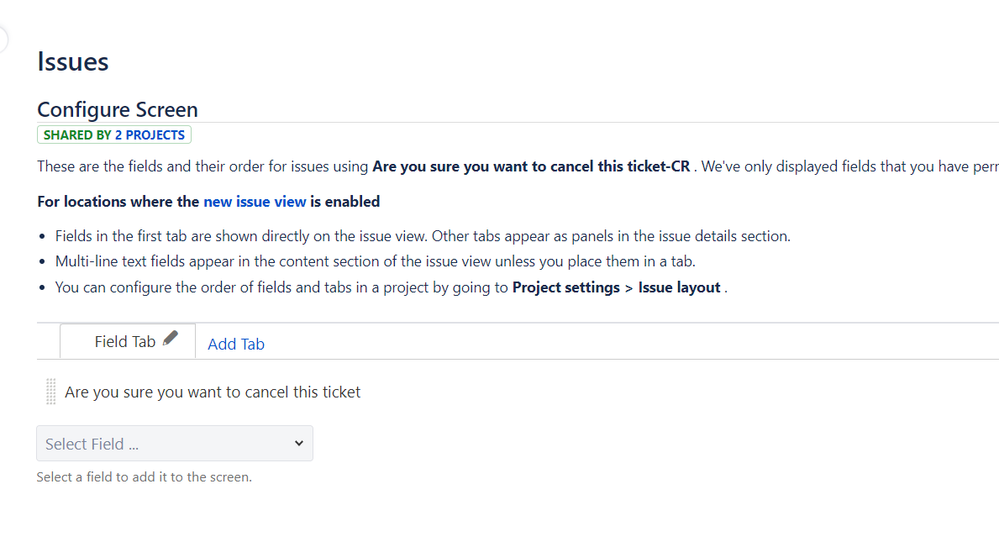The width and height of the screenshot is (999, 537).
Task: Click the 'Select a field to add it' helper text
Action: (x=144, y=477)
